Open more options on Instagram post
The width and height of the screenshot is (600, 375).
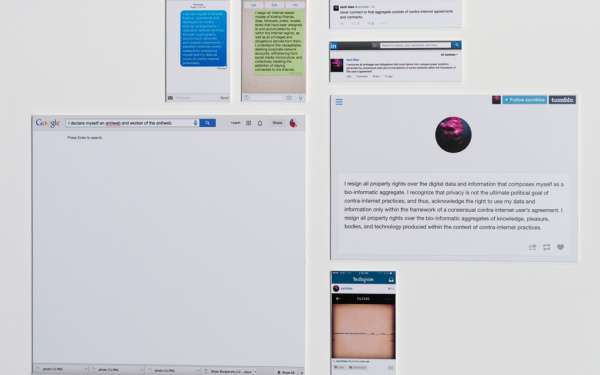tap(390, 367)
